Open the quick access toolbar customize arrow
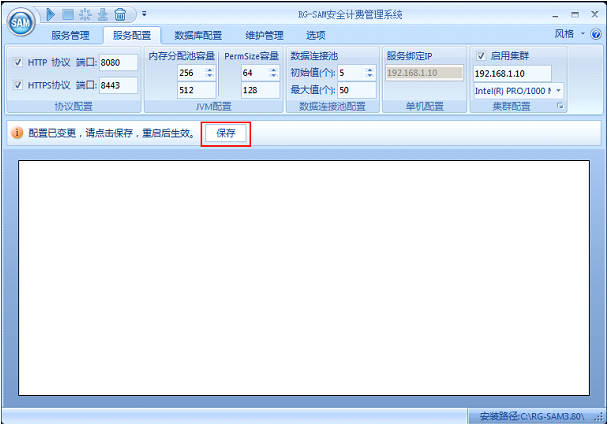 (144, 14)
